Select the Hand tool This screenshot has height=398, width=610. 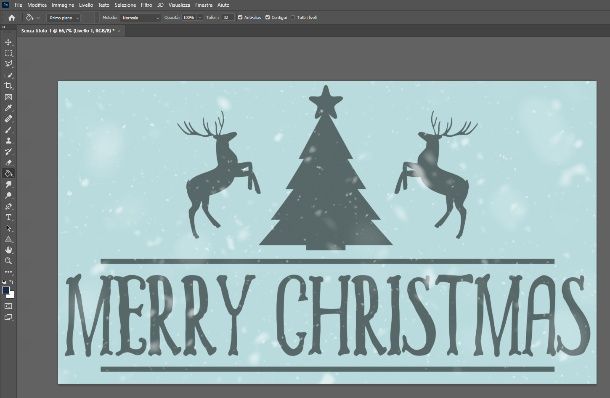click(9, 250)
